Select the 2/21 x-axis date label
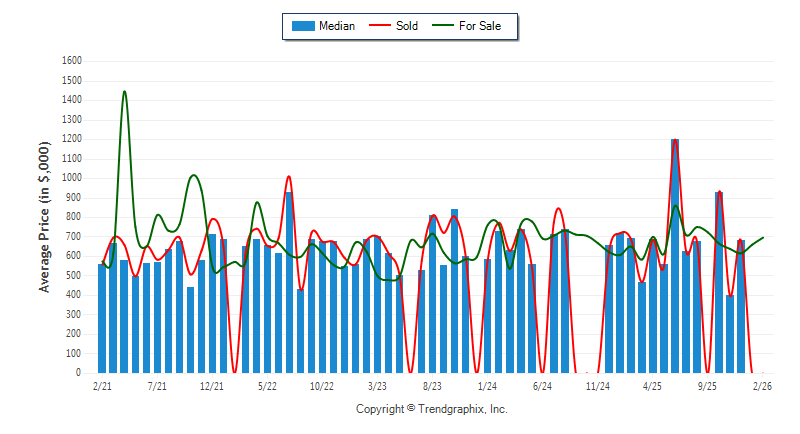The image size is (800, 434). [102, 385]
